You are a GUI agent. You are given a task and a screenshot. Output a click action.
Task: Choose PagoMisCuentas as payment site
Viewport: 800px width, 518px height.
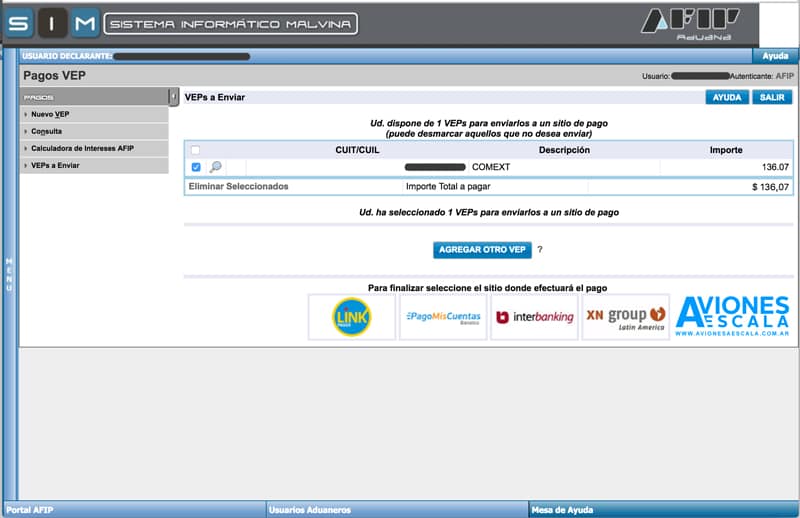[x=443, y=317]
